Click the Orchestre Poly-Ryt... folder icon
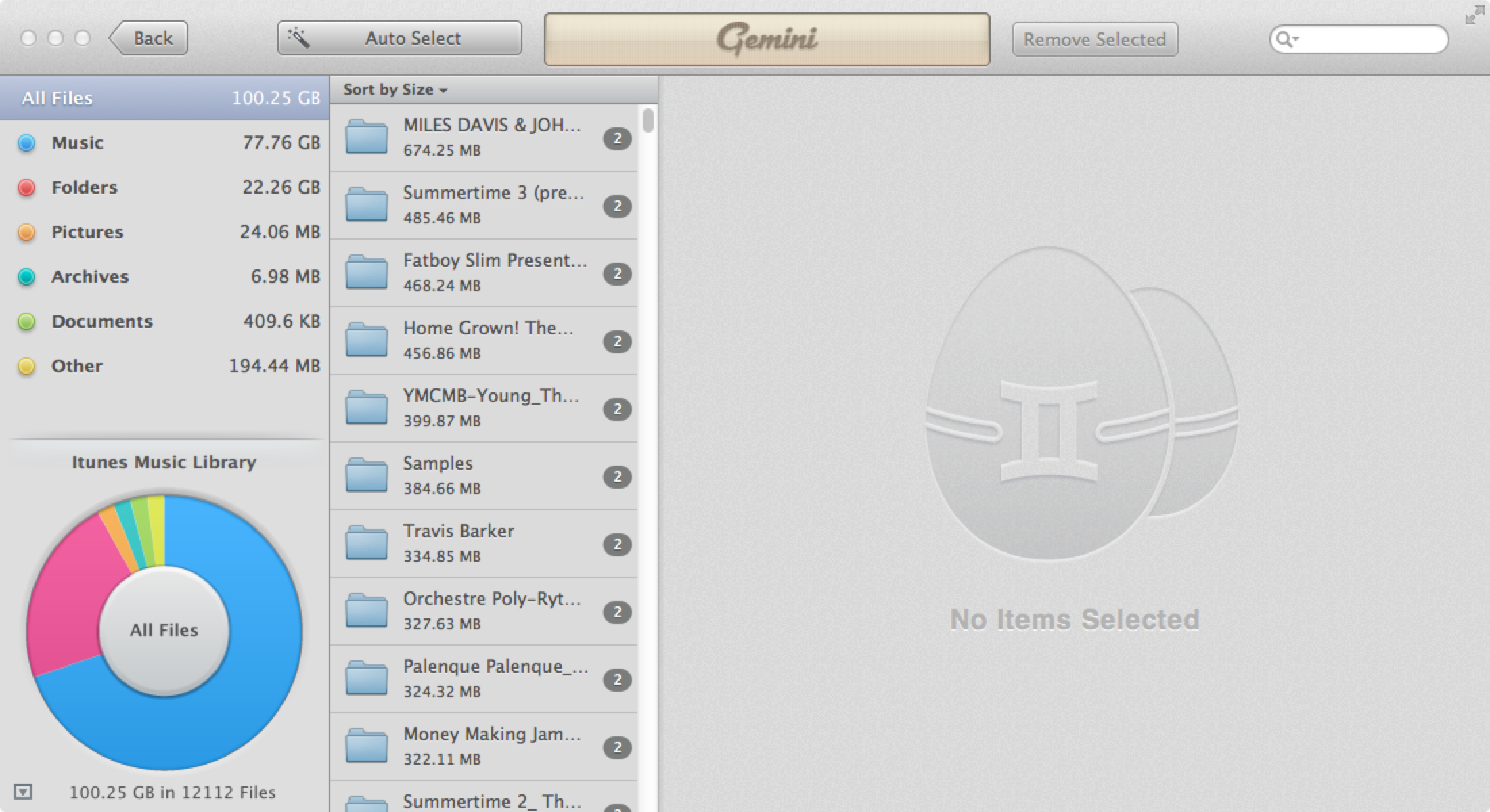This screenshot has height=812, width=1490. [366, 611]
